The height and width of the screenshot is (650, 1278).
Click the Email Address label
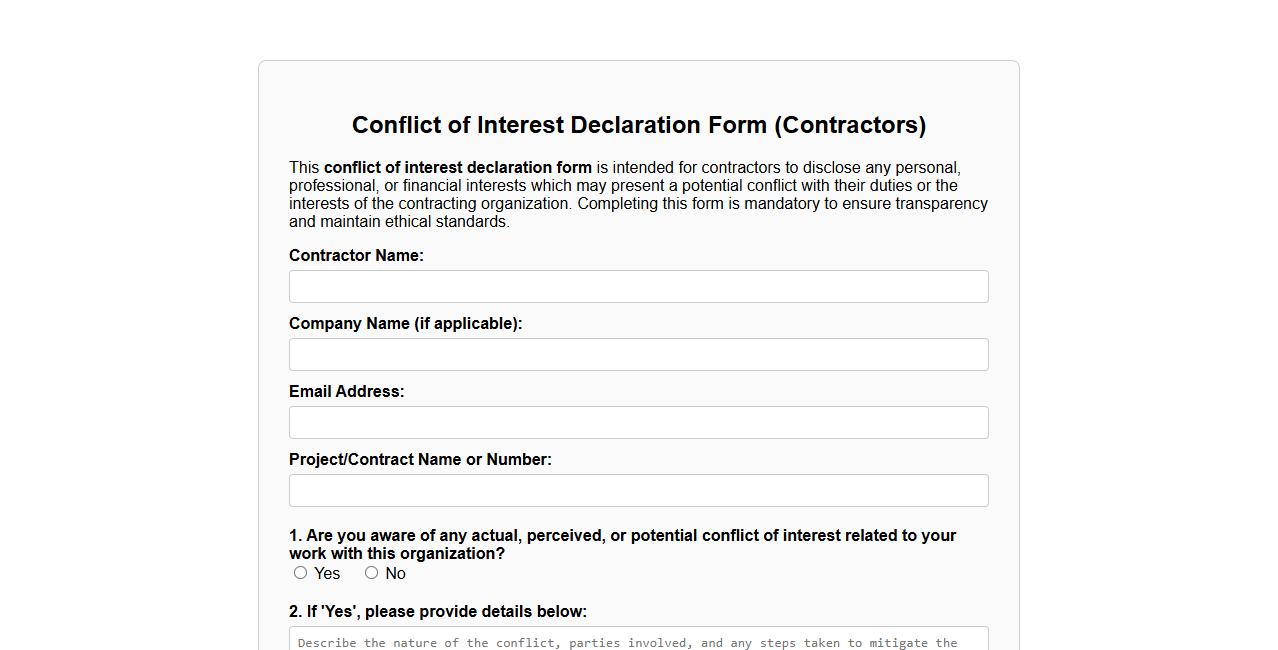[346, 391]
